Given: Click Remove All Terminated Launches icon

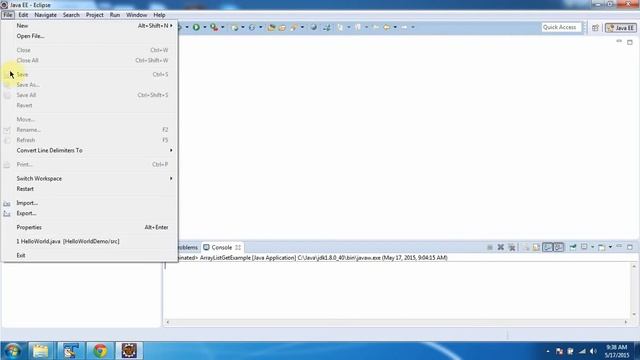Looking at the screenshot, I should coord(512,247).
